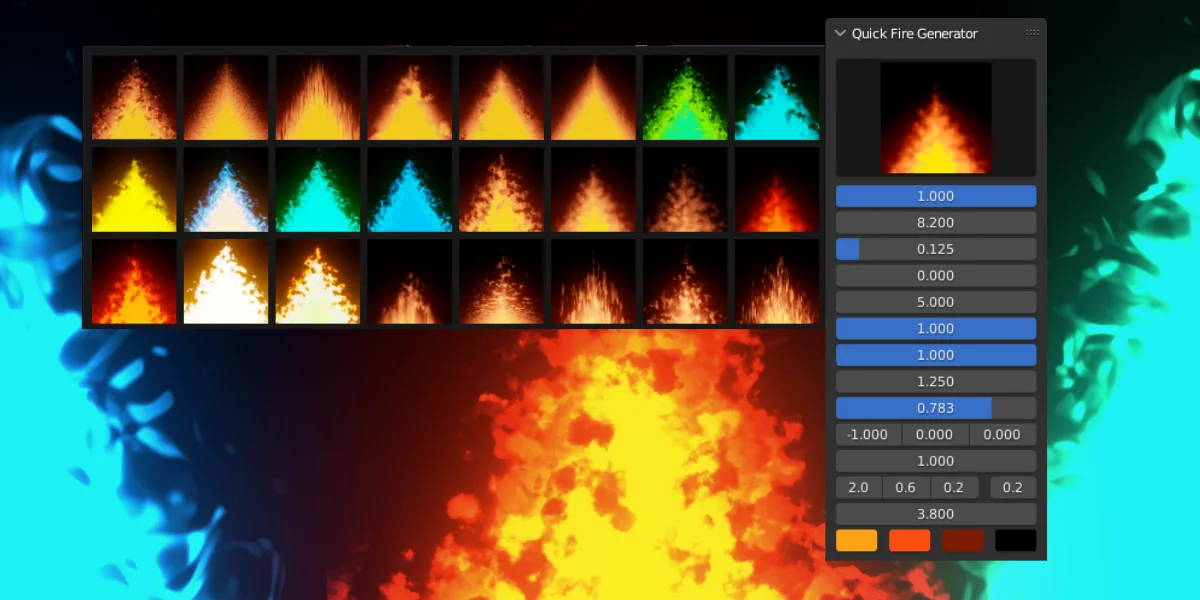Choose the cyan fire preset in top row
This screenshot has height=600, width=1200.
pyautogui.click(x=777, y=97)
